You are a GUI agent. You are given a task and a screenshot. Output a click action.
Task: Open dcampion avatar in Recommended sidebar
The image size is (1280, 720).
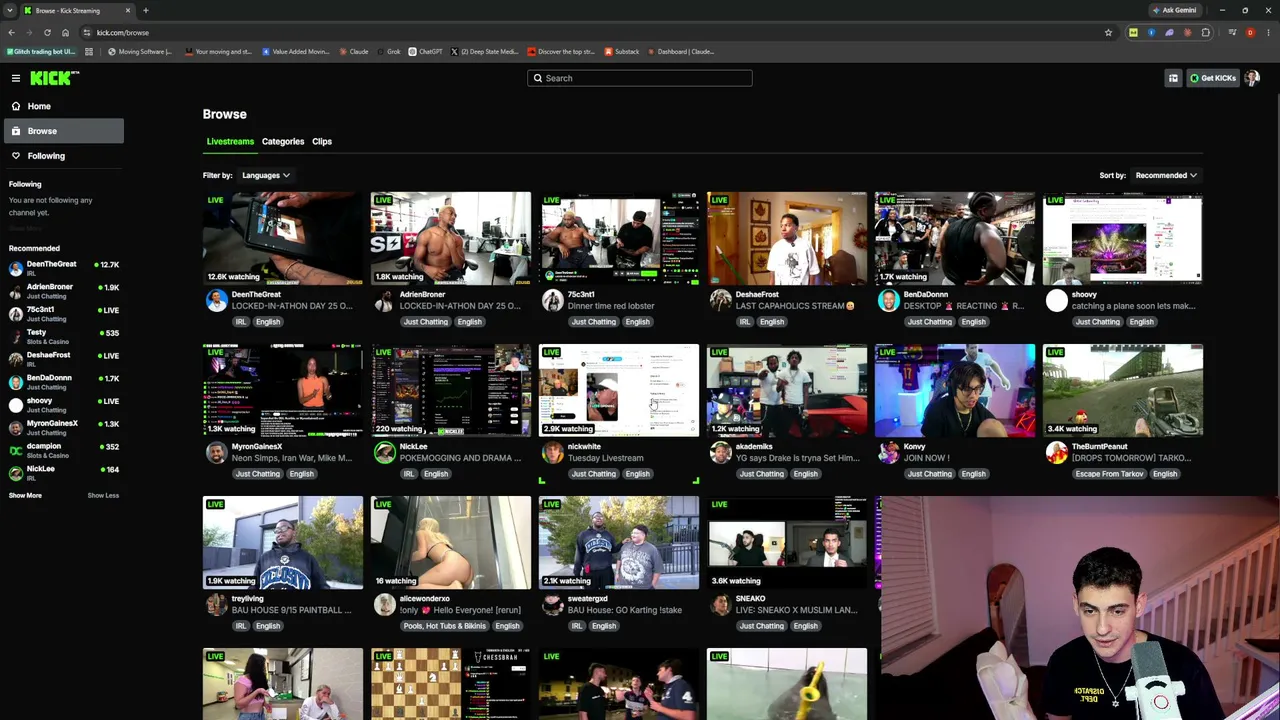coord(15,450)
